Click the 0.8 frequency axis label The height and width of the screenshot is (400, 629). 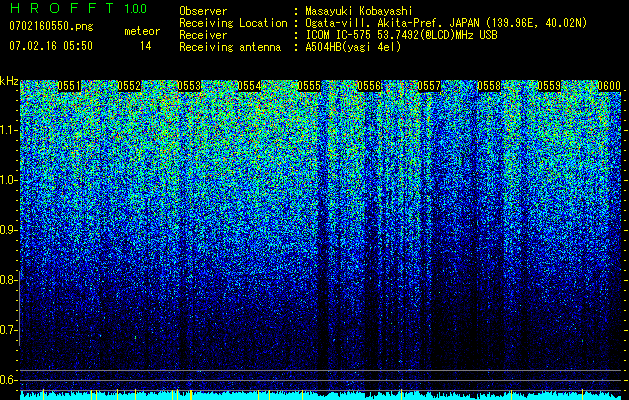pyautogui.click(x=7, y=280)
